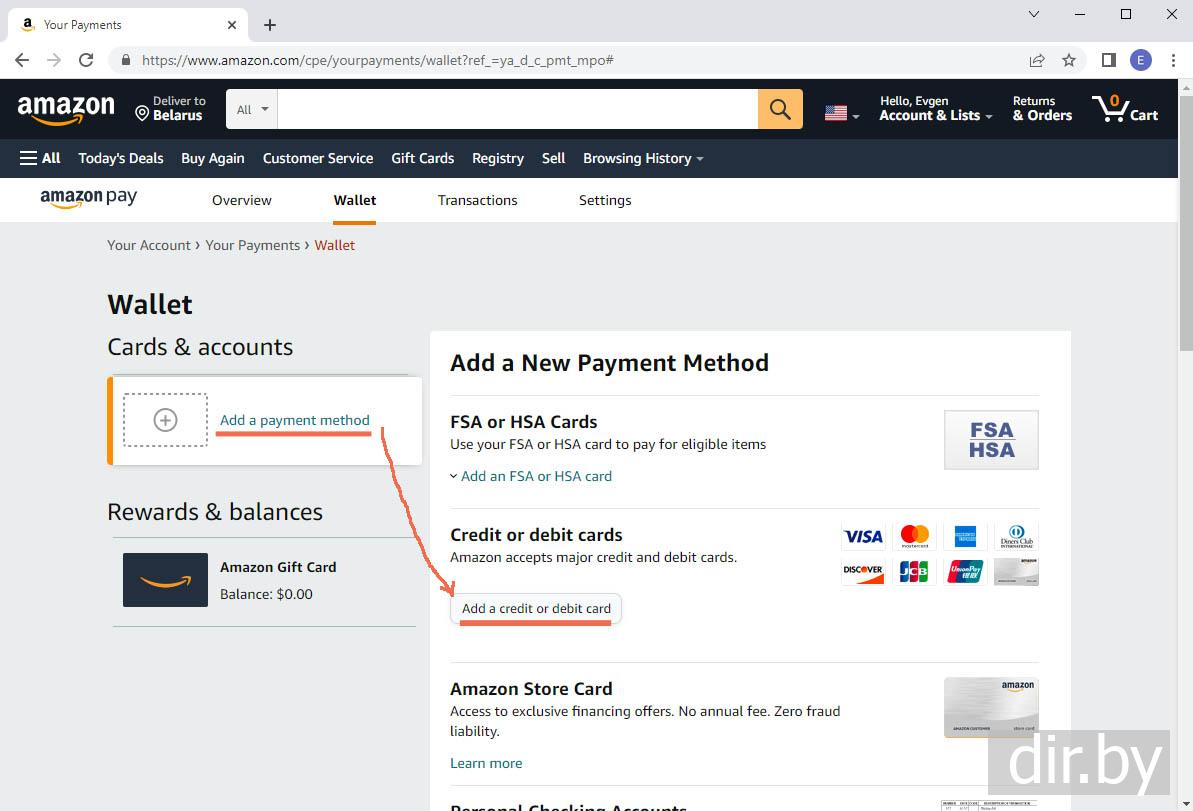Click the browser address bar URL
This screenshot has width=1193, height=811.
tap(377, 60)
